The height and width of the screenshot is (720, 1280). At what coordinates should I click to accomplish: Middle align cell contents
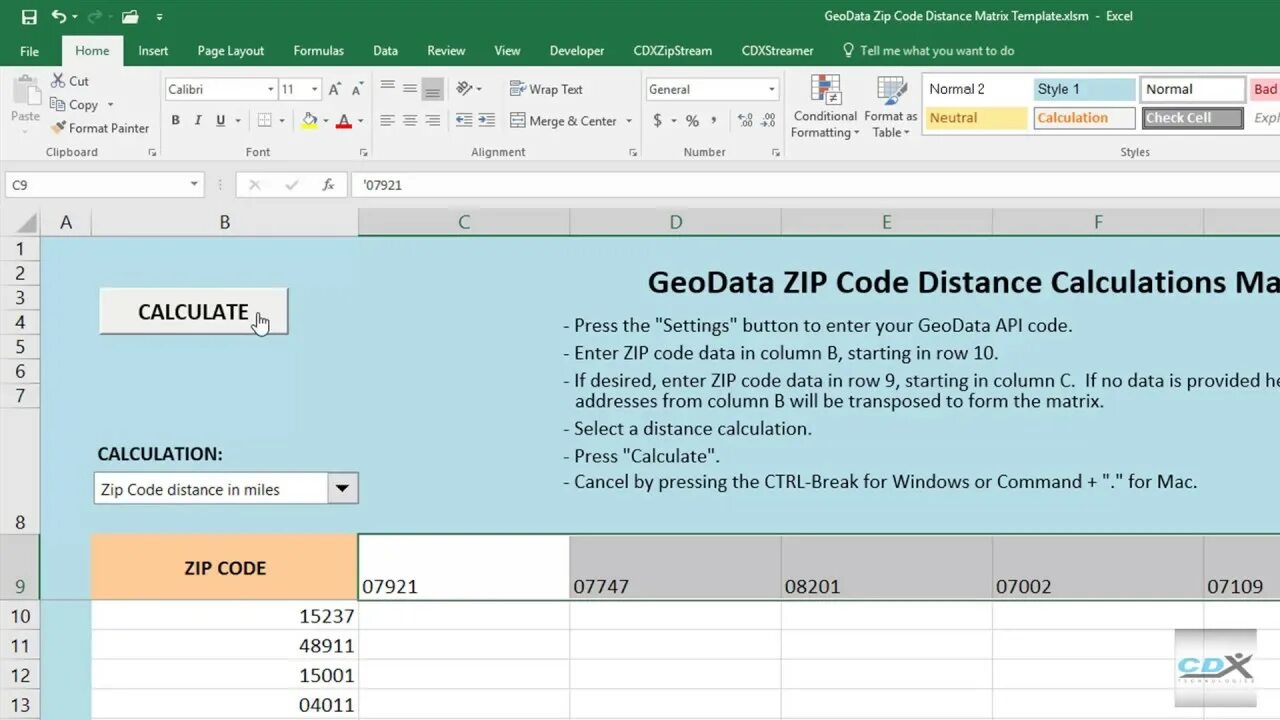410,89
